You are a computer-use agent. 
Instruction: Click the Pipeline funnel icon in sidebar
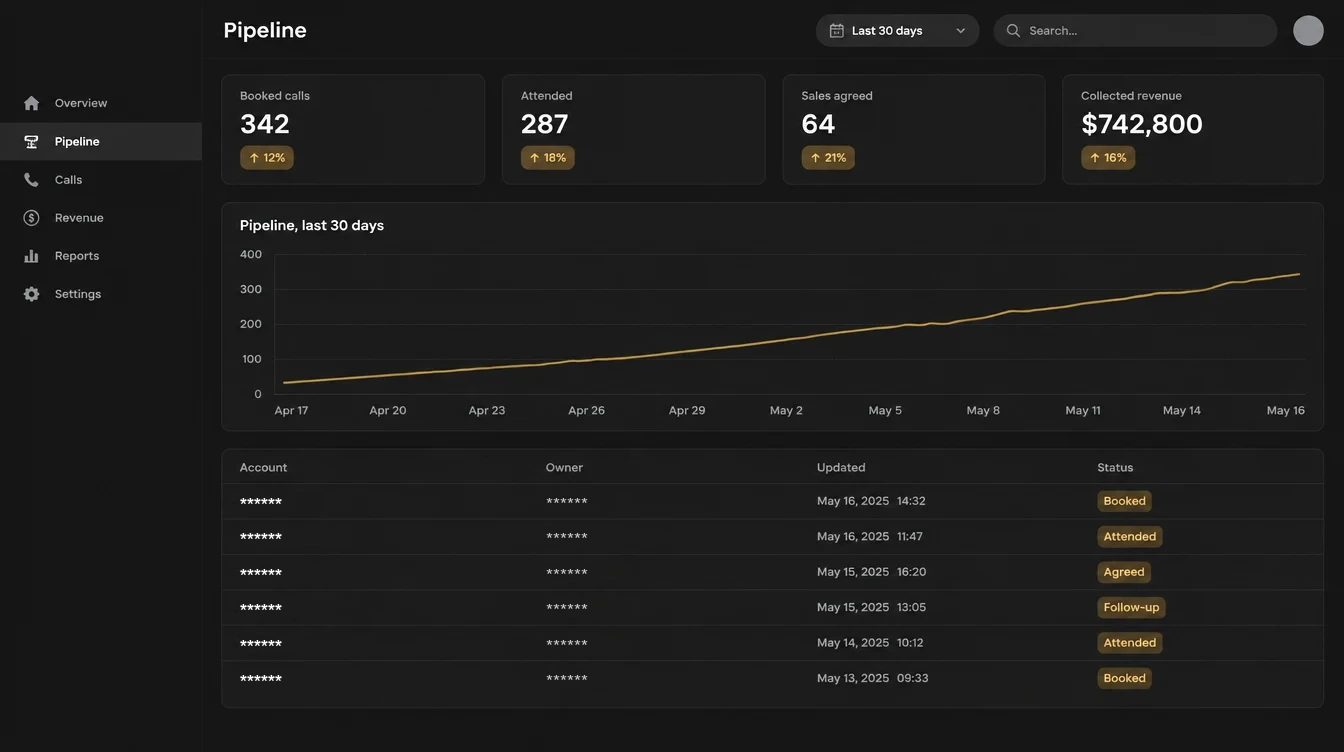pos(31,142)
